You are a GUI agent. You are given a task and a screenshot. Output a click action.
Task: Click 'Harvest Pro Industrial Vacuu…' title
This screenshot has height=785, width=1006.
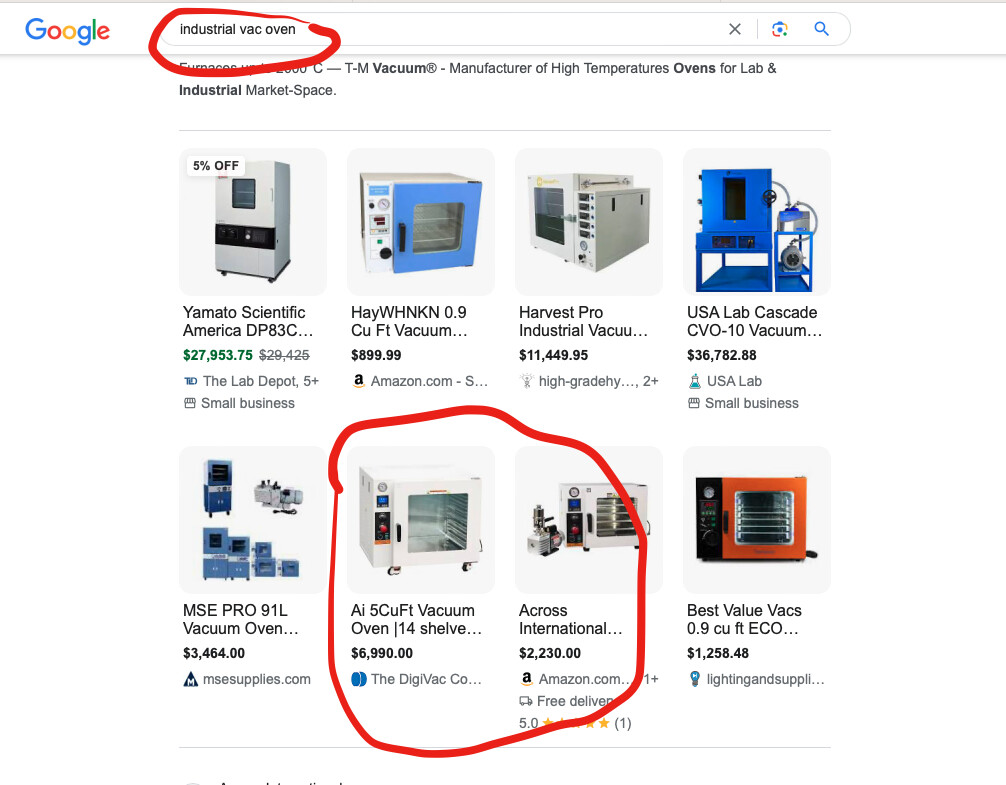pyautogui.click(x=584, y=321)
